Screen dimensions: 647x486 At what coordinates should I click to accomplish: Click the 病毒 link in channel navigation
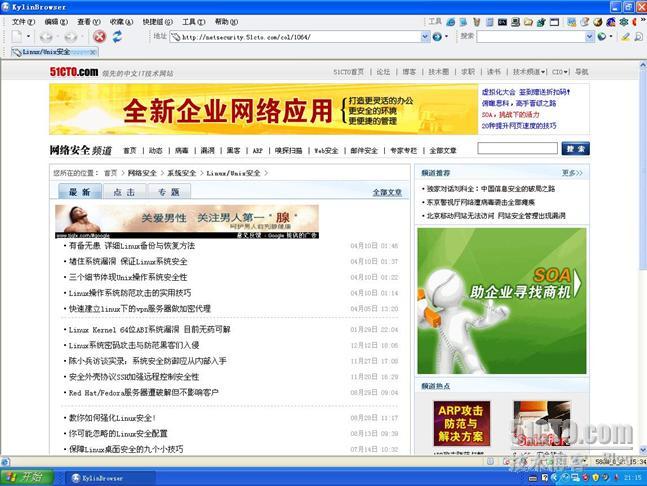(x=182, y=151)
